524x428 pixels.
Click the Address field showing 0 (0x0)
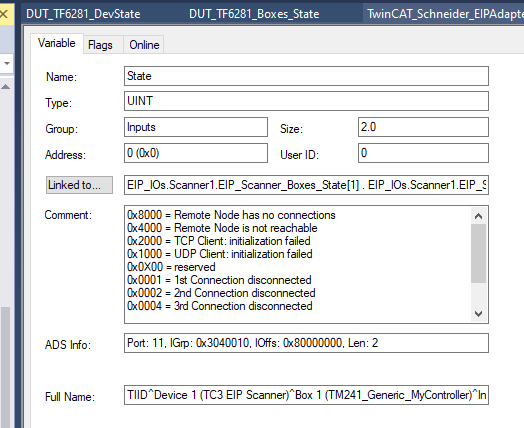click(196, 153)
